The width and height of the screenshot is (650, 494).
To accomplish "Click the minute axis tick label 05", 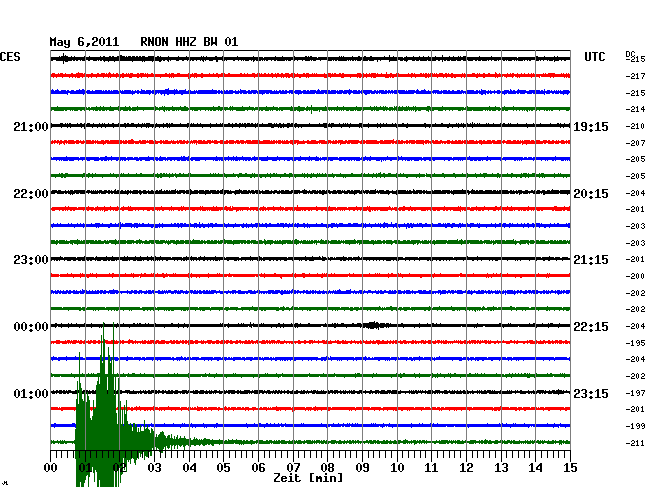I will coord(223,468).
